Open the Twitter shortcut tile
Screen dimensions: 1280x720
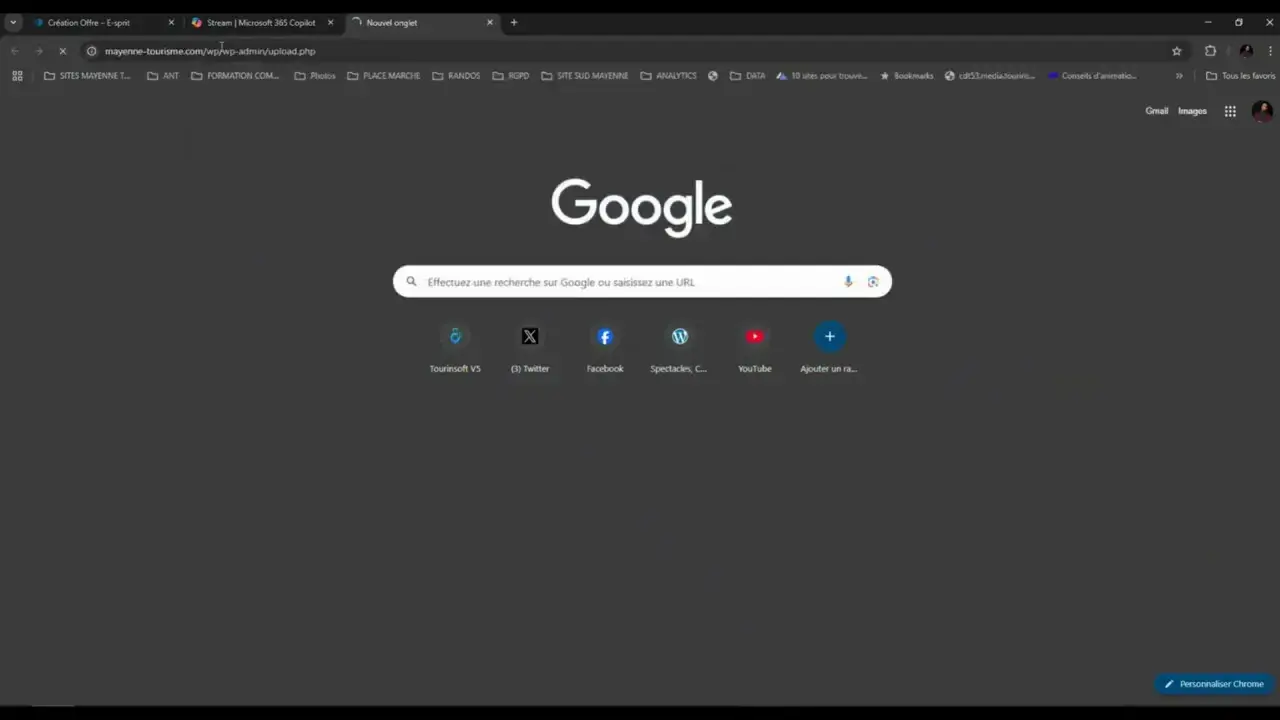point(530,337)
